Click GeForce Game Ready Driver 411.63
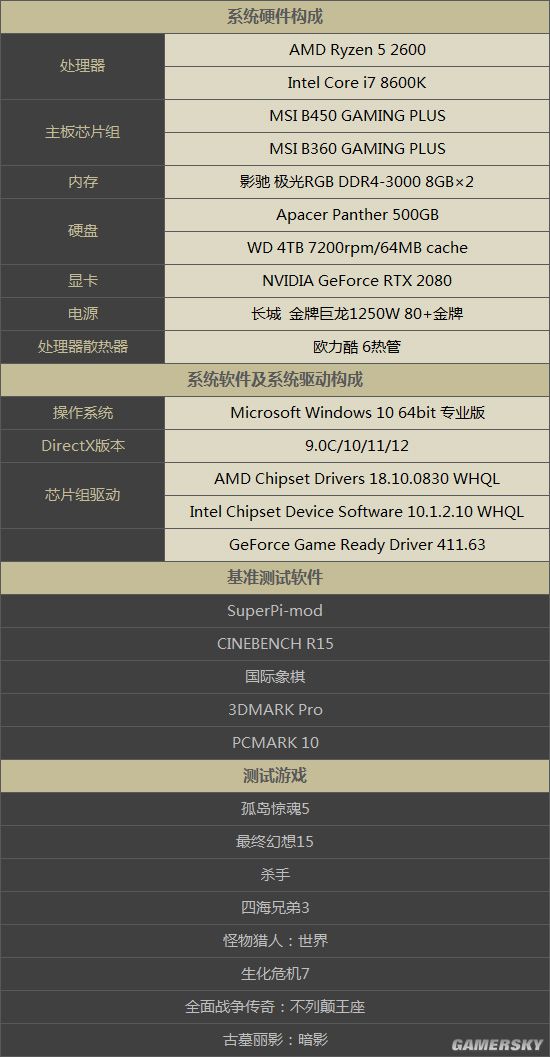Image resolution: width=550 pixels, height=1057 pixels. [x=357, y=545]
